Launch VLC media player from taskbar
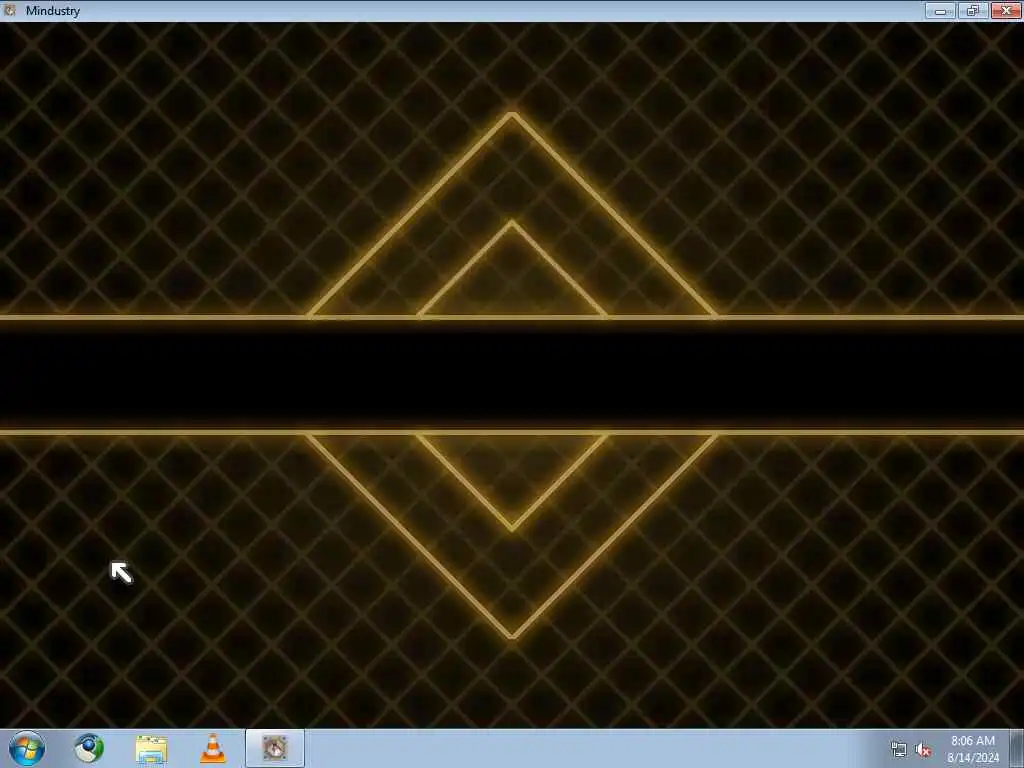 [213, 748]
